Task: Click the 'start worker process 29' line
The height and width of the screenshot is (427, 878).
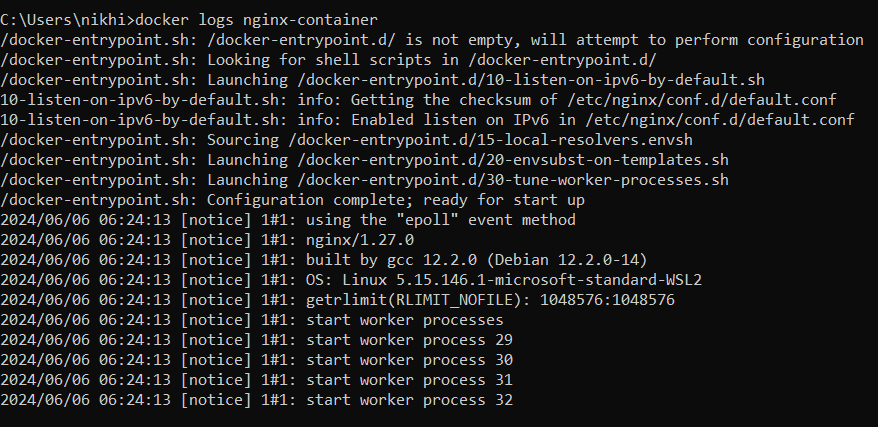Action: coord(257,340)
